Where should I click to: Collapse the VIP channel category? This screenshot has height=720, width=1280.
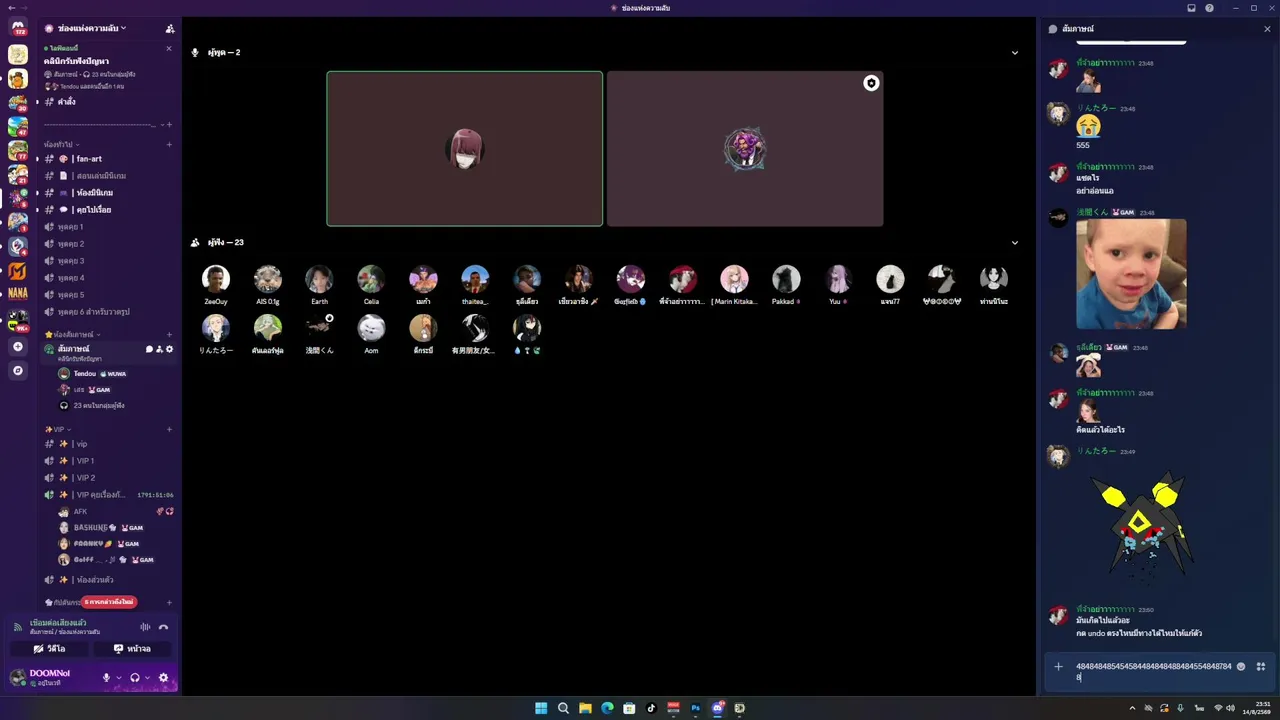click(58, 429)
